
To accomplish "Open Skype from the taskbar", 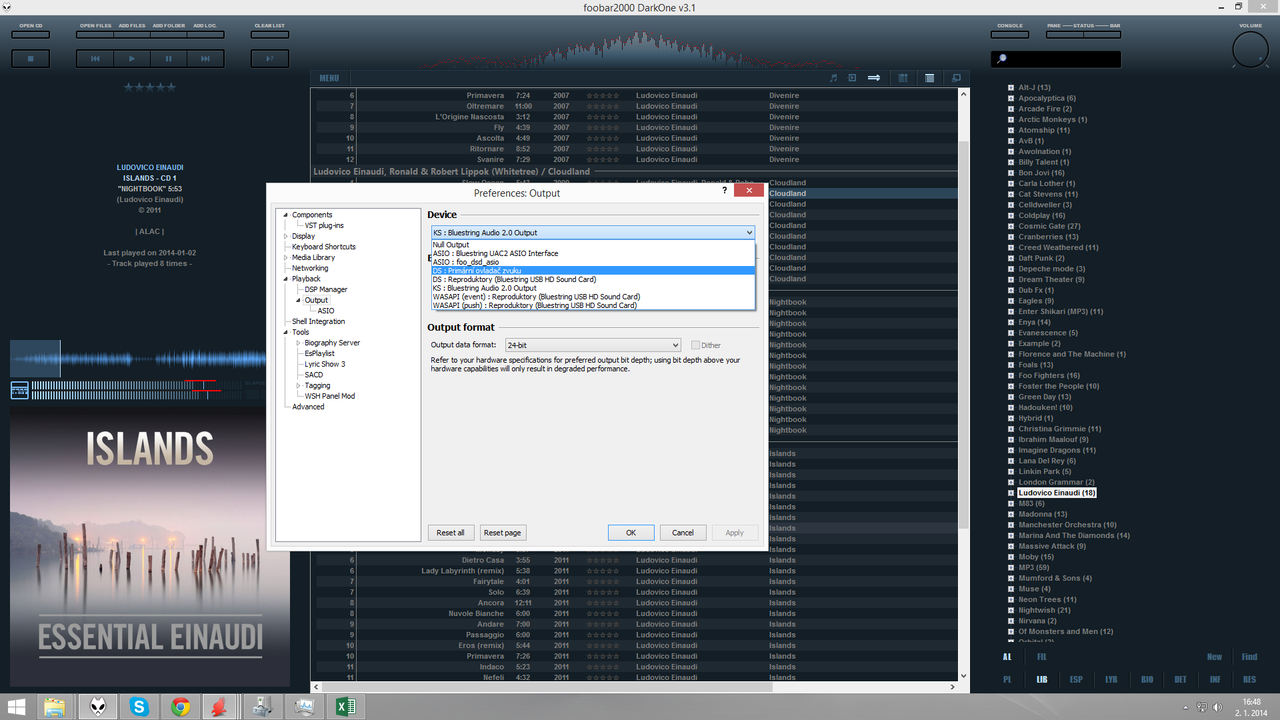I will 138,707.
